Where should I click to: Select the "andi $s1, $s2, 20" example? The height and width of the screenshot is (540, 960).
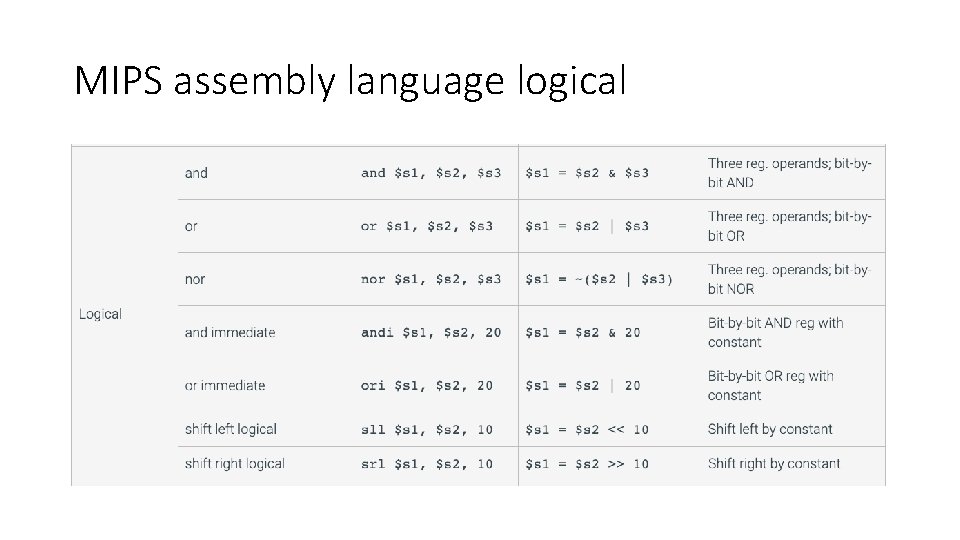pyautogui.click(x=431, y=332)
